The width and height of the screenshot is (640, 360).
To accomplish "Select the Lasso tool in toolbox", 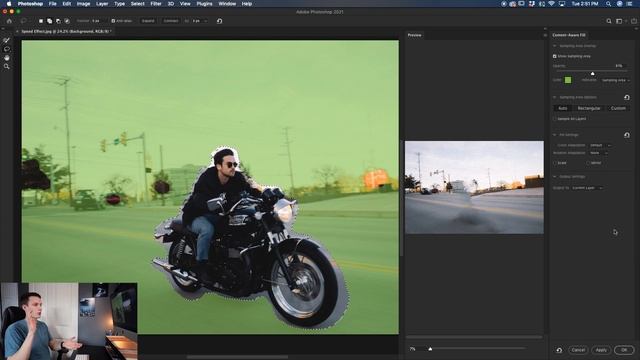I will pyautogui.click(x=7, y=49).
